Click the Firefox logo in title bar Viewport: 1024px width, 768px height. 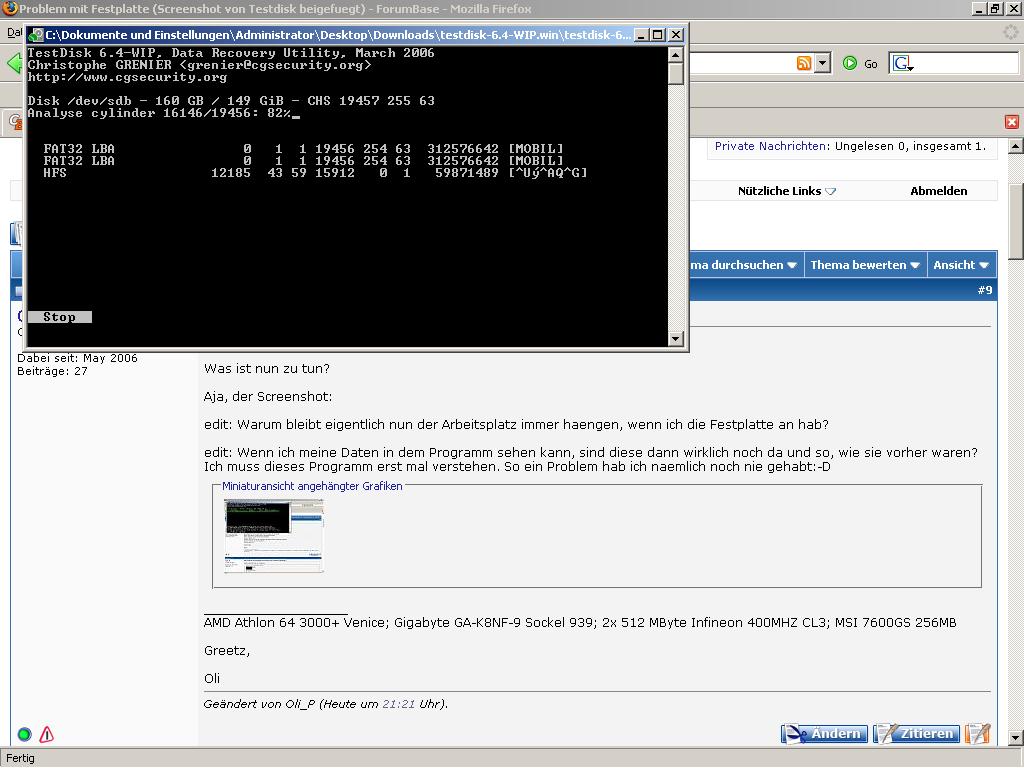(10, 8)
